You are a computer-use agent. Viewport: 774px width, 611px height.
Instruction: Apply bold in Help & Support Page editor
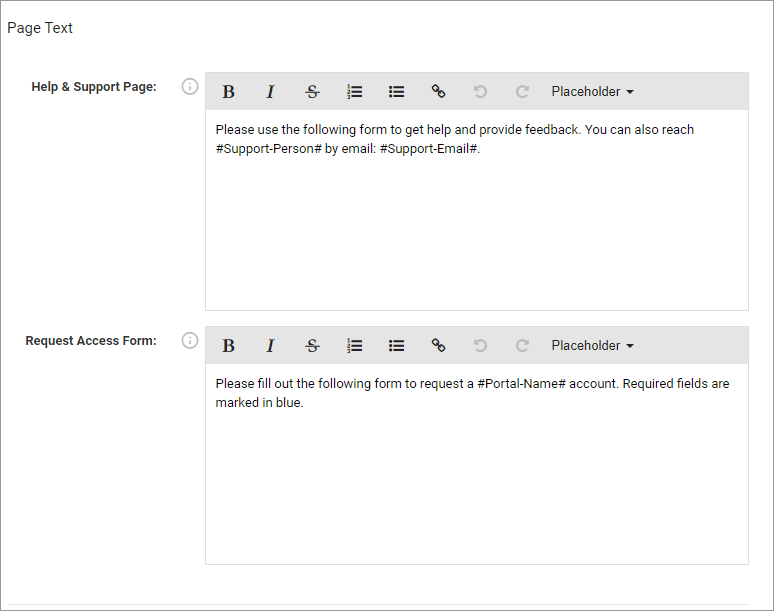click(228, 92)
